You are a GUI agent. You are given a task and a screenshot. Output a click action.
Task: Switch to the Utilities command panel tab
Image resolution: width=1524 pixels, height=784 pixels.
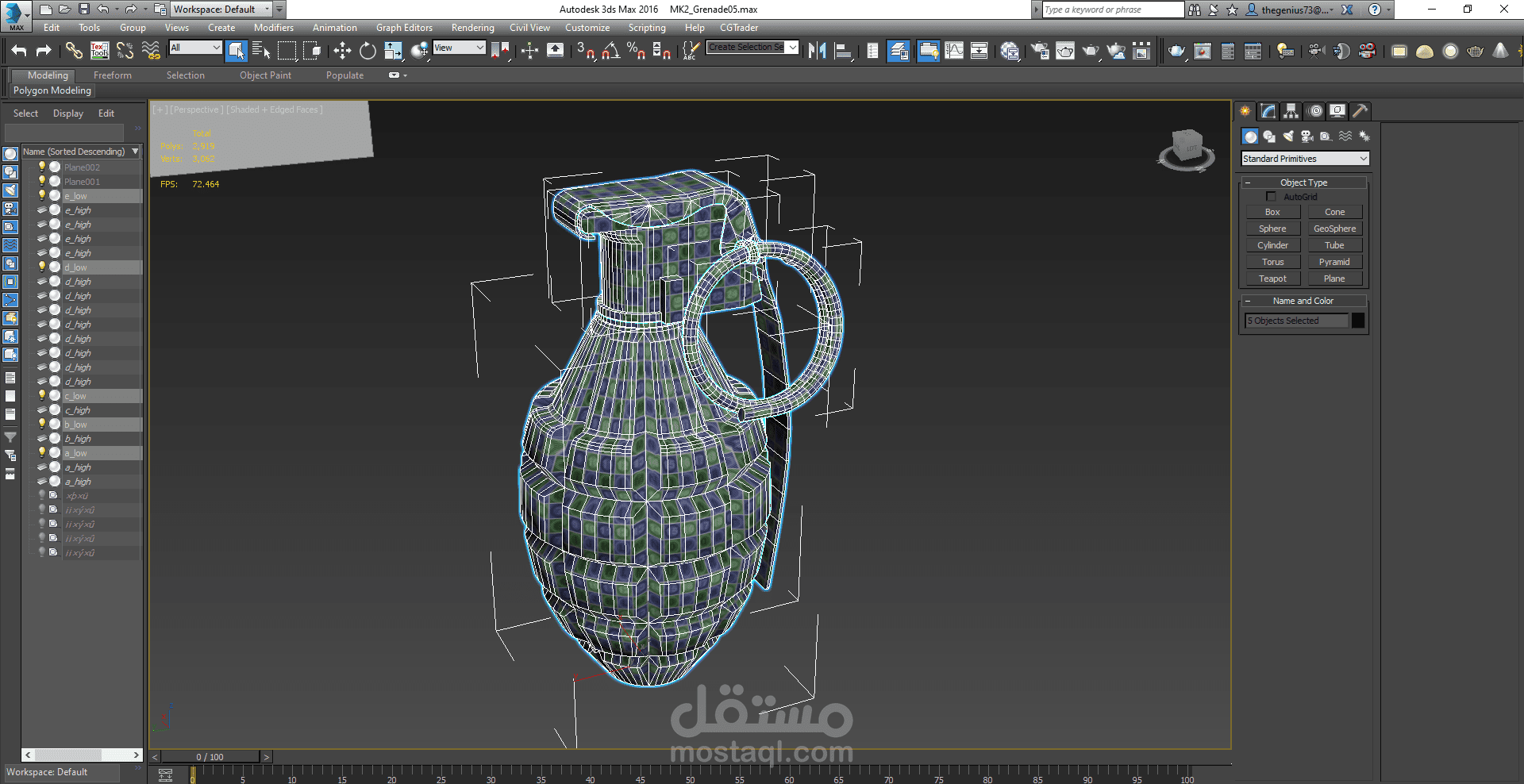point(1360,111)
